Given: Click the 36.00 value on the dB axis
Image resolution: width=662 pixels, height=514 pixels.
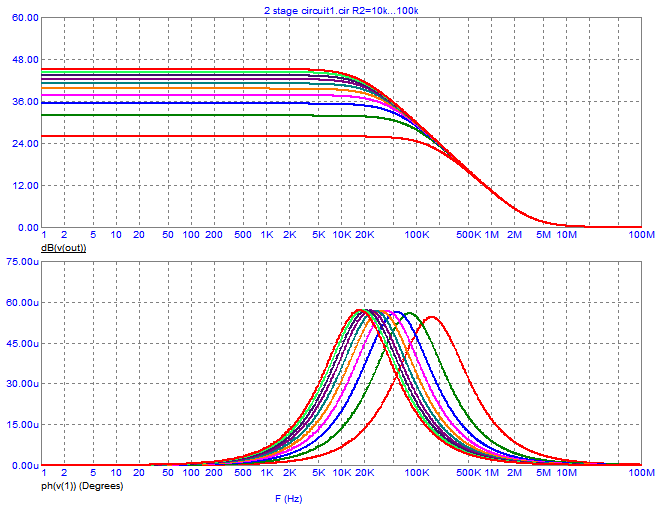Looking at the screenshot, I should 25,102.
